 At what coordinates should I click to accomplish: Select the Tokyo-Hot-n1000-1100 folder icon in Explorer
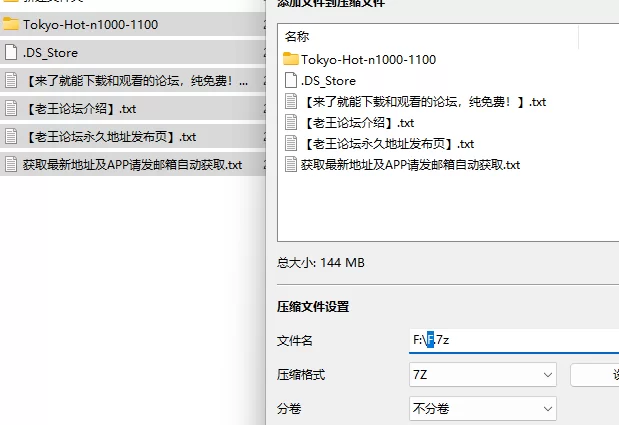pos(11,24)
